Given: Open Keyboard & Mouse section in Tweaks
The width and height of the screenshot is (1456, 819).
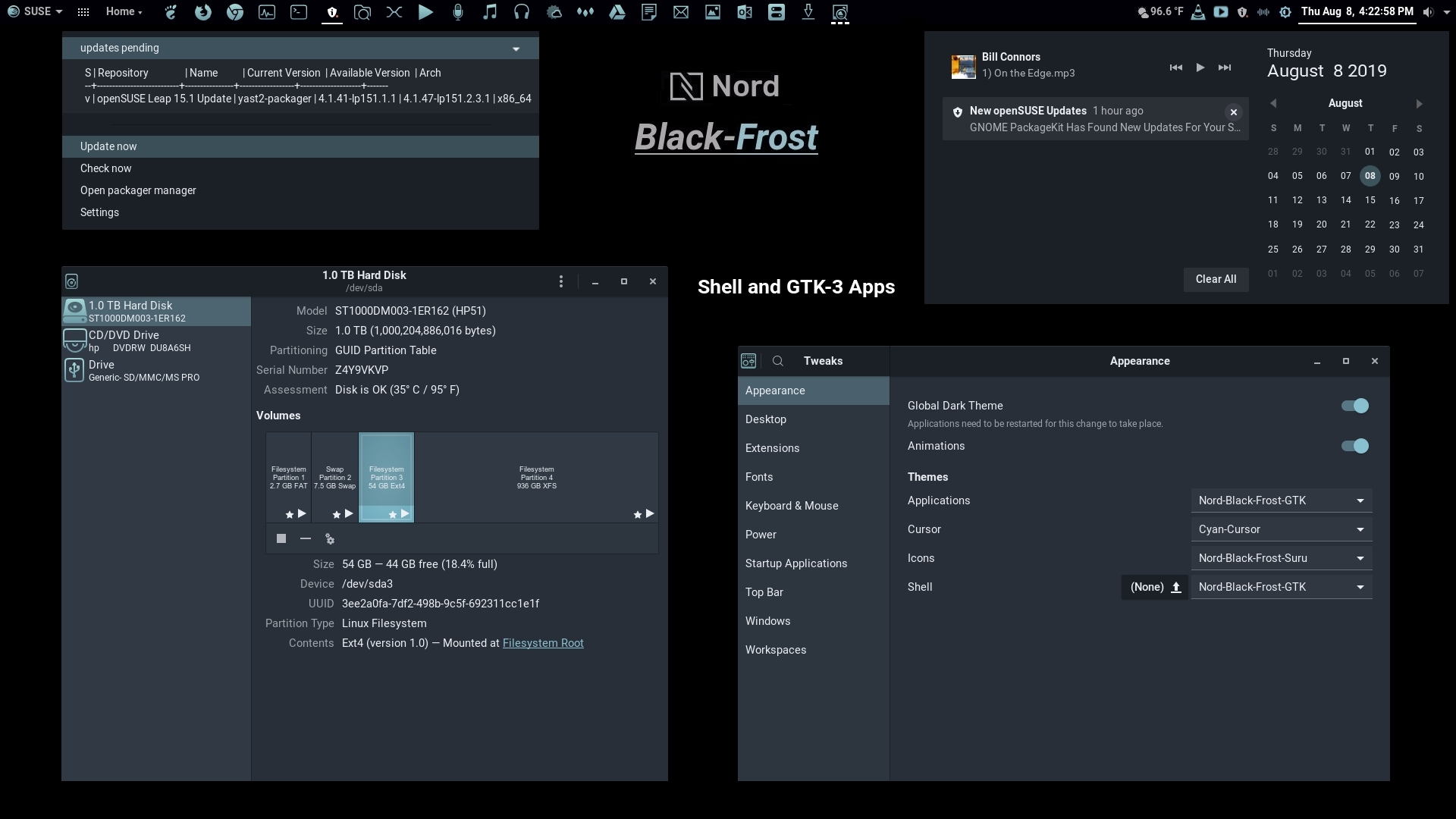Looking at the screenshot, I should point(813,506).
